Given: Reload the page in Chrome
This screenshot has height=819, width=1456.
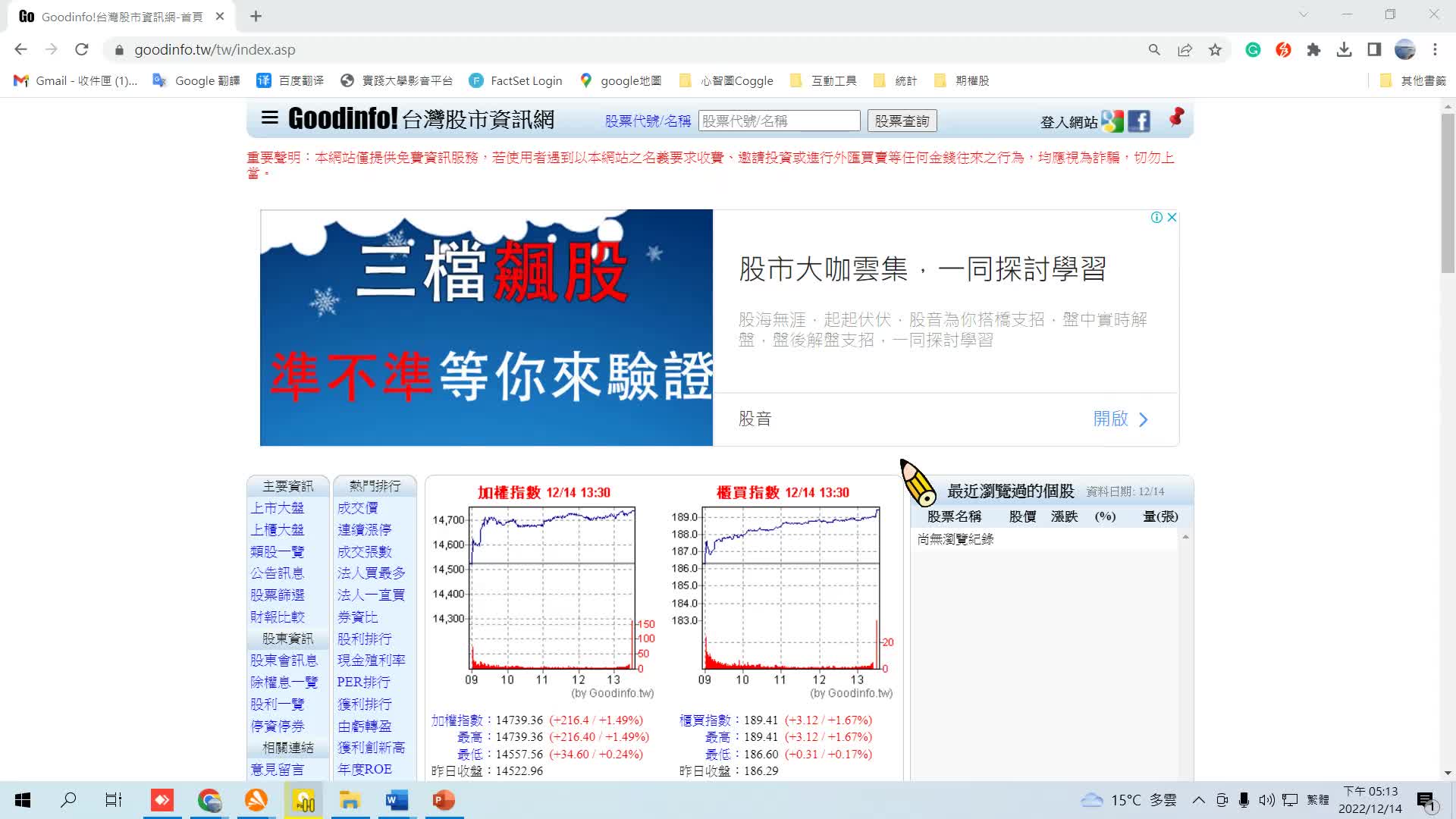Looking at the screenshot, I should point(82,49).
